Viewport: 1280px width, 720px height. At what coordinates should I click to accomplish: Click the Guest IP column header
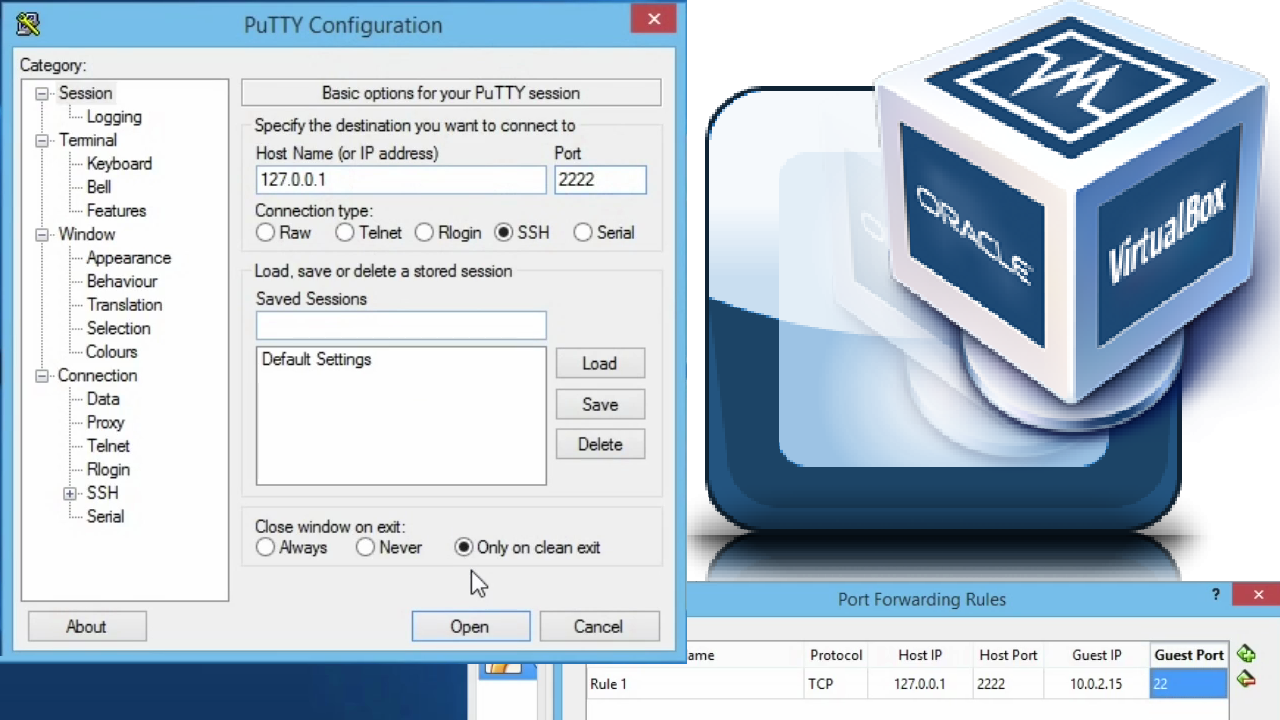pyautogui.click(x=1097, y=655)
